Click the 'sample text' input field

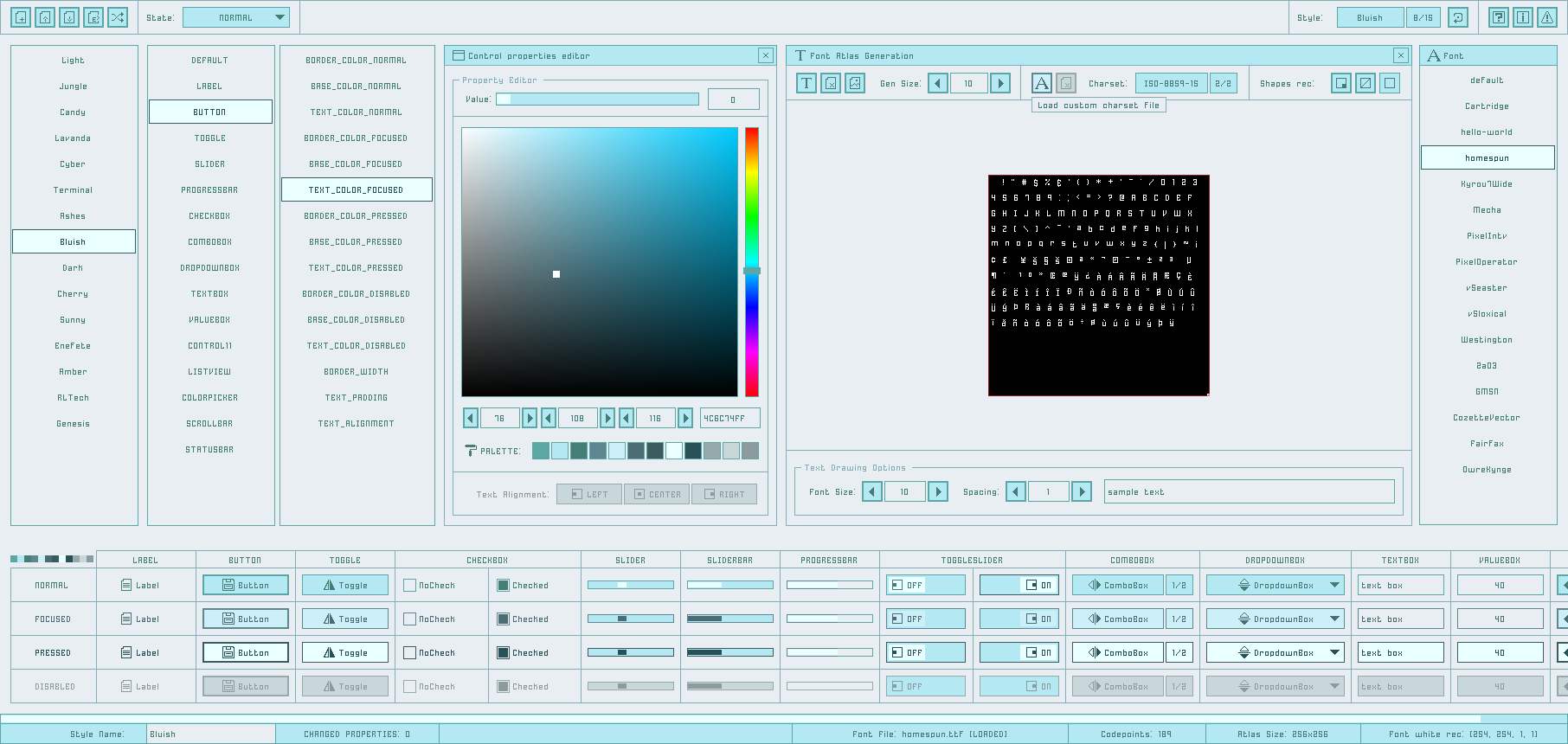click(1249, 491)
